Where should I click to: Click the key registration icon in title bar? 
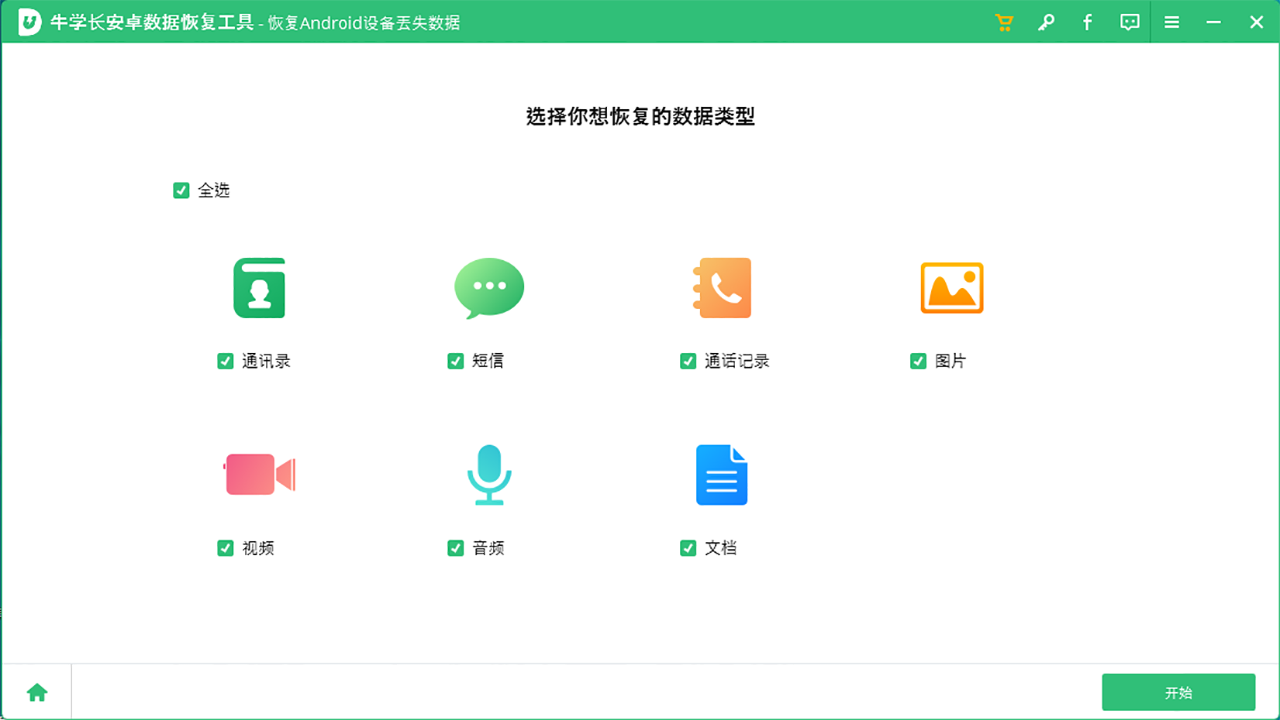coord(1045,21)
